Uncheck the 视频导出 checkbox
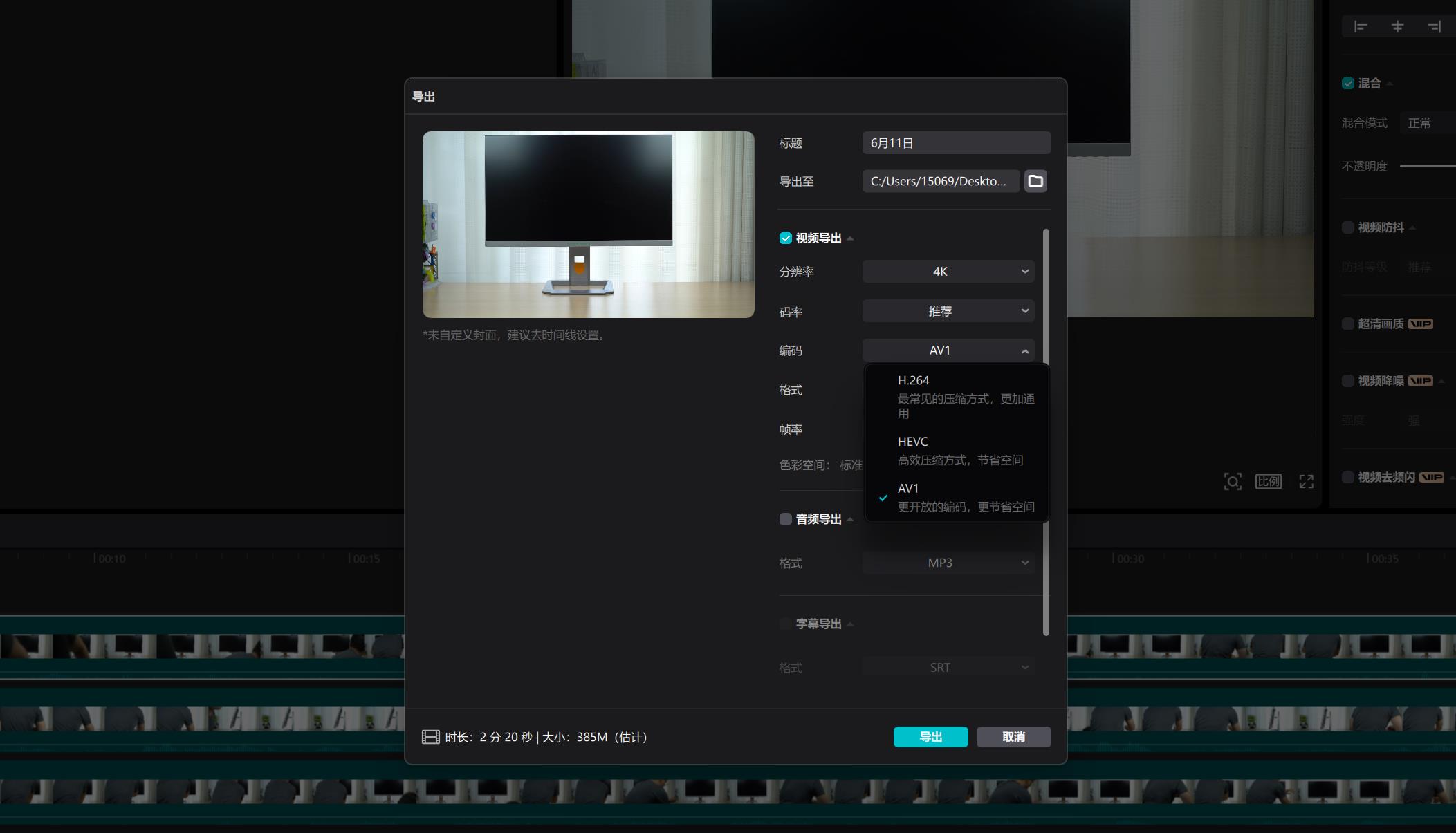This screenshot has height=833, width=1456. click(785, 238)
